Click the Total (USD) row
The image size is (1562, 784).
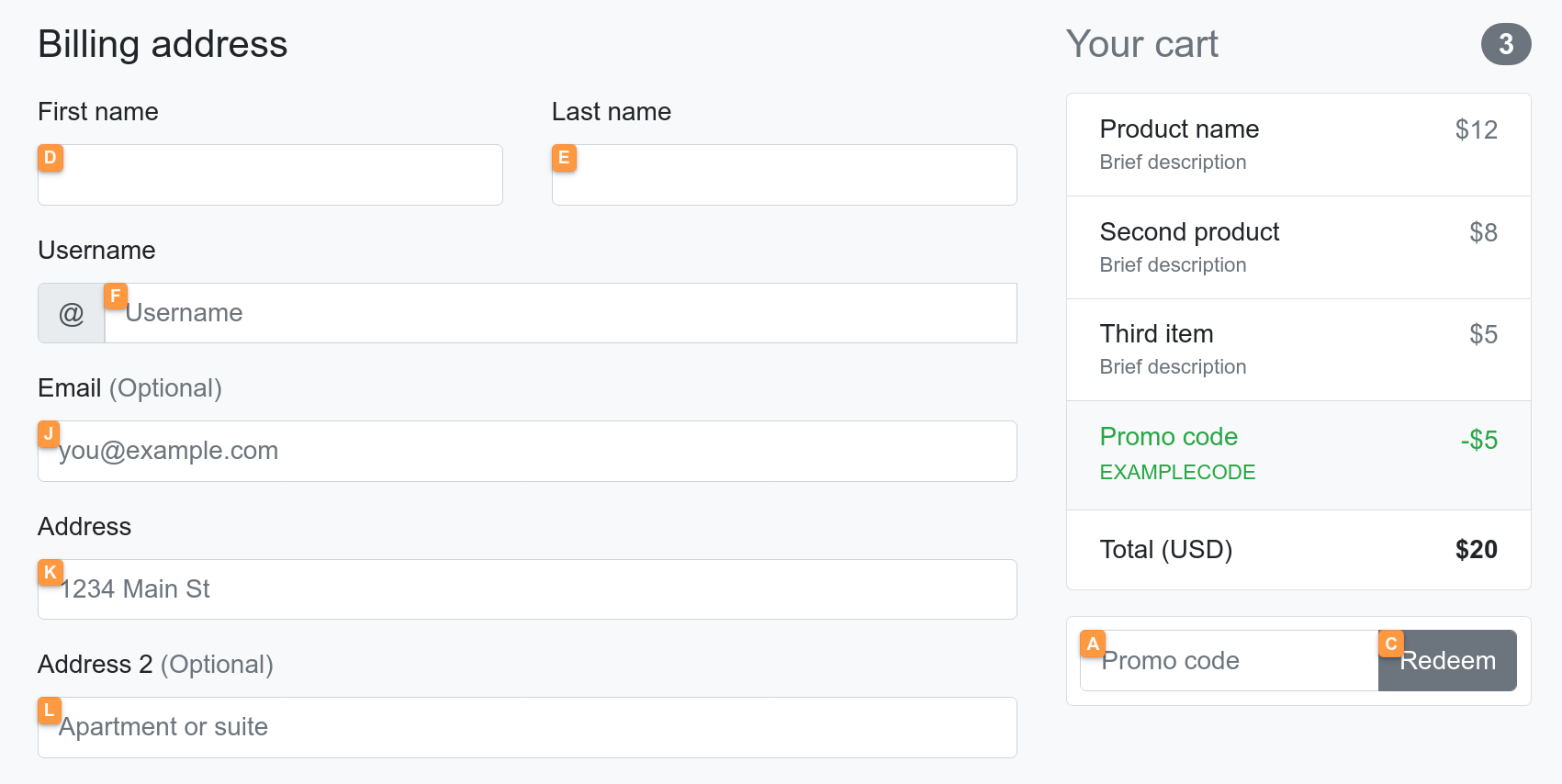coord(1298,550)
